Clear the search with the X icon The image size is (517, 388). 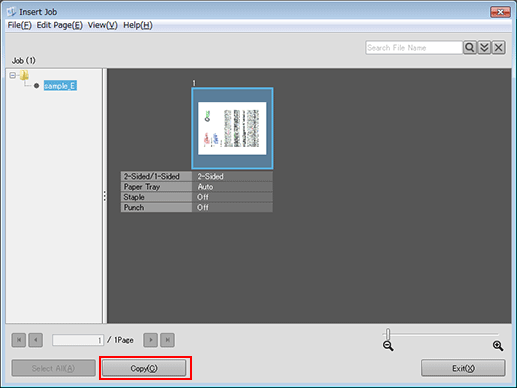tap(499, 48)
